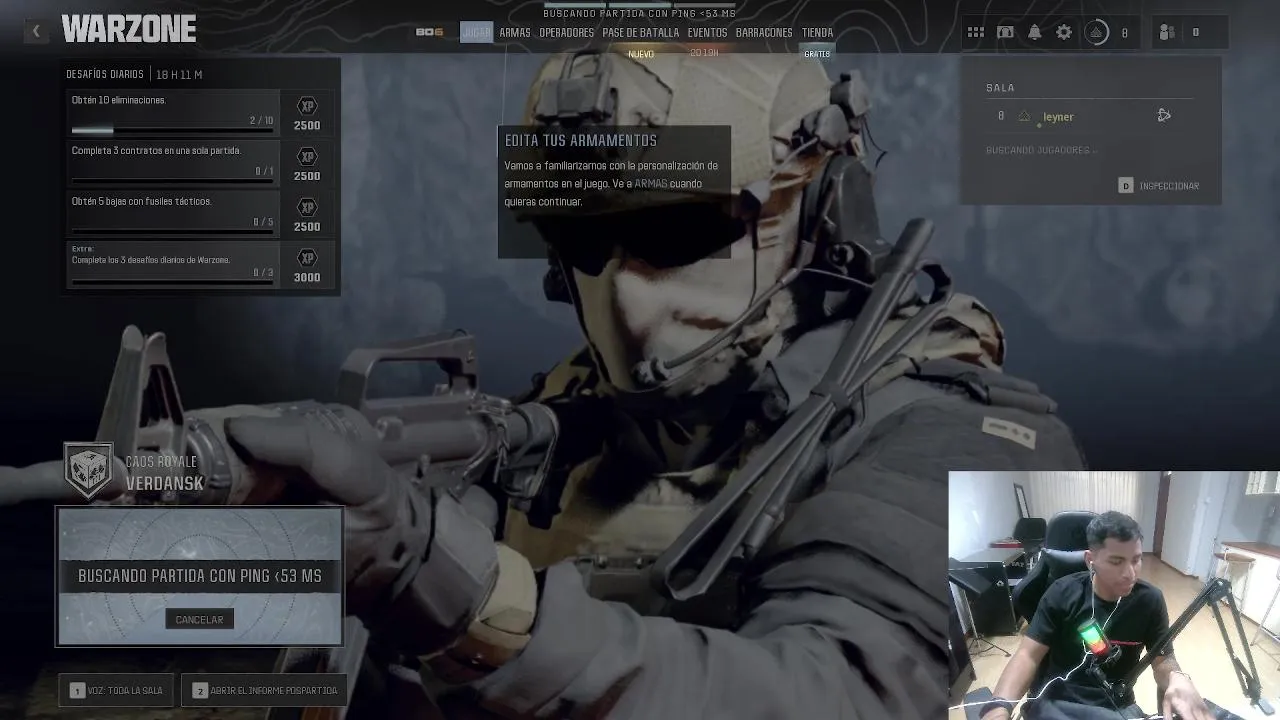
Task: Click the streamer webcam overlay
Action: click(x=1113, y=595)
